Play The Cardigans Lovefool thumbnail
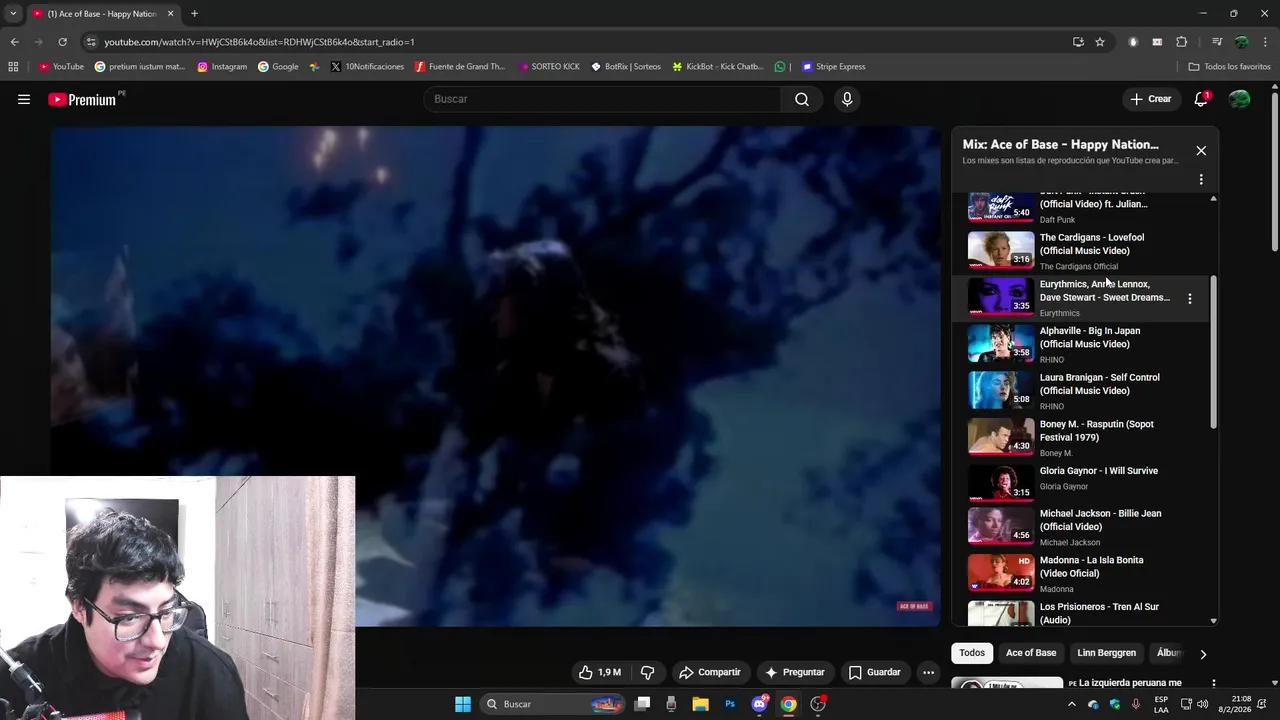This screenshot has height=720, width=1280. click(x=1001, y=250)
